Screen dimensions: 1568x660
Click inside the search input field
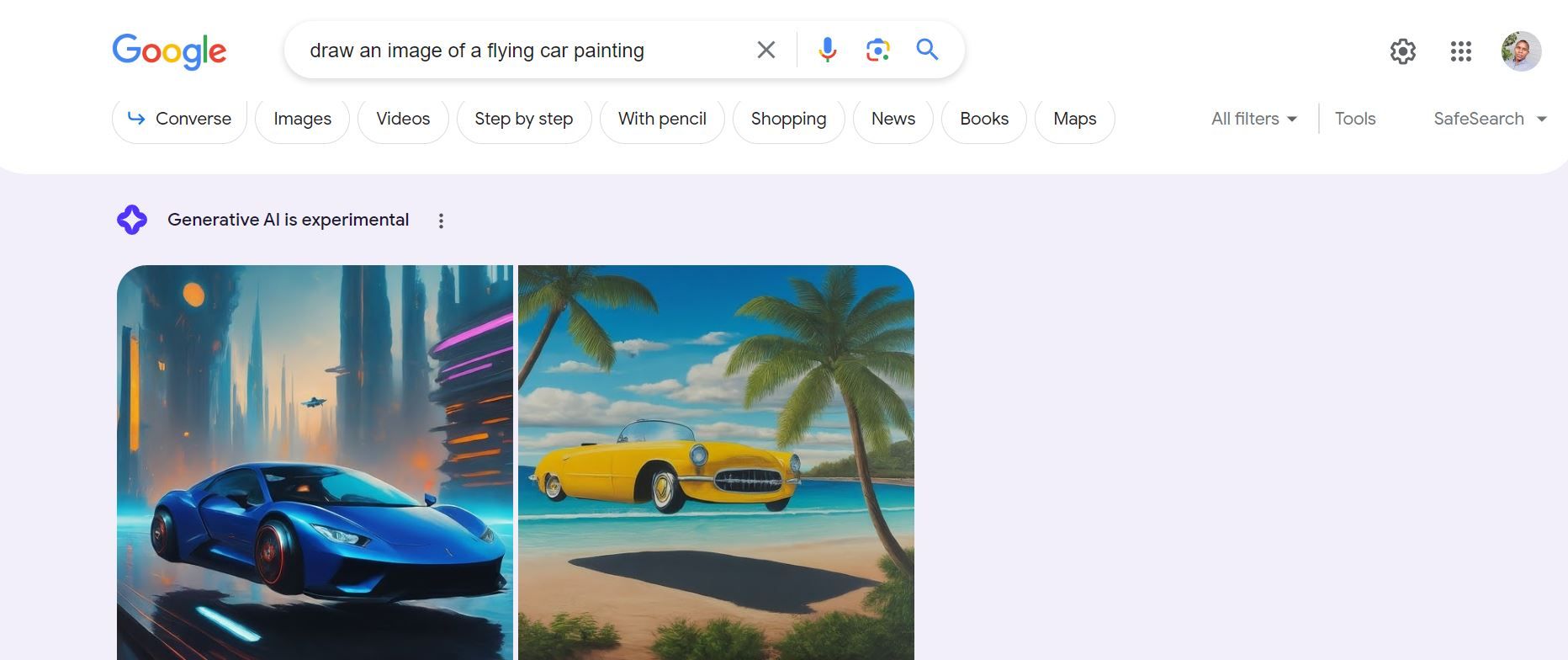pos(522,50)
